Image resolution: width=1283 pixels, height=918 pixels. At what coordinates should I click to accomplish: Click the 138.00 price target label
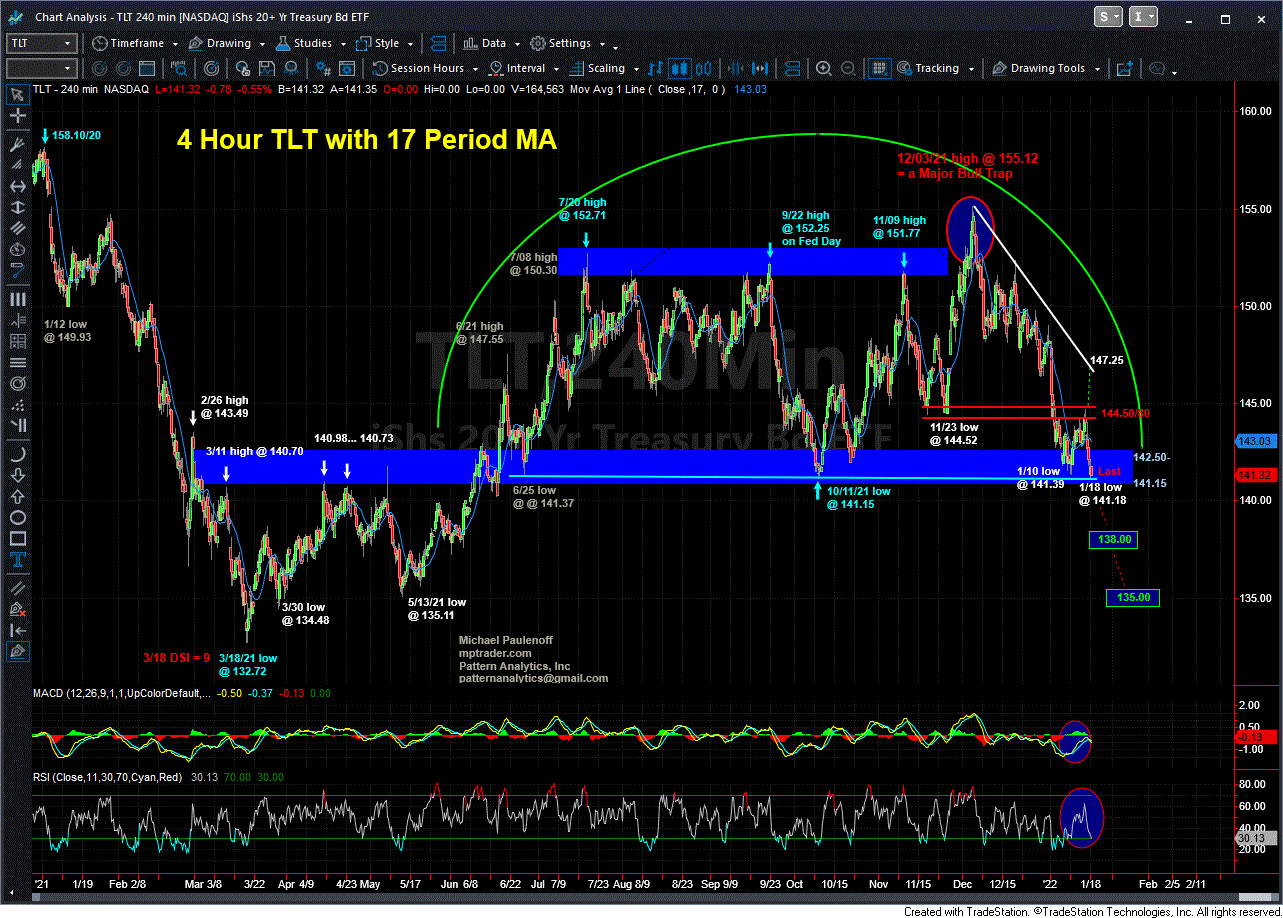click(1115, 540)
